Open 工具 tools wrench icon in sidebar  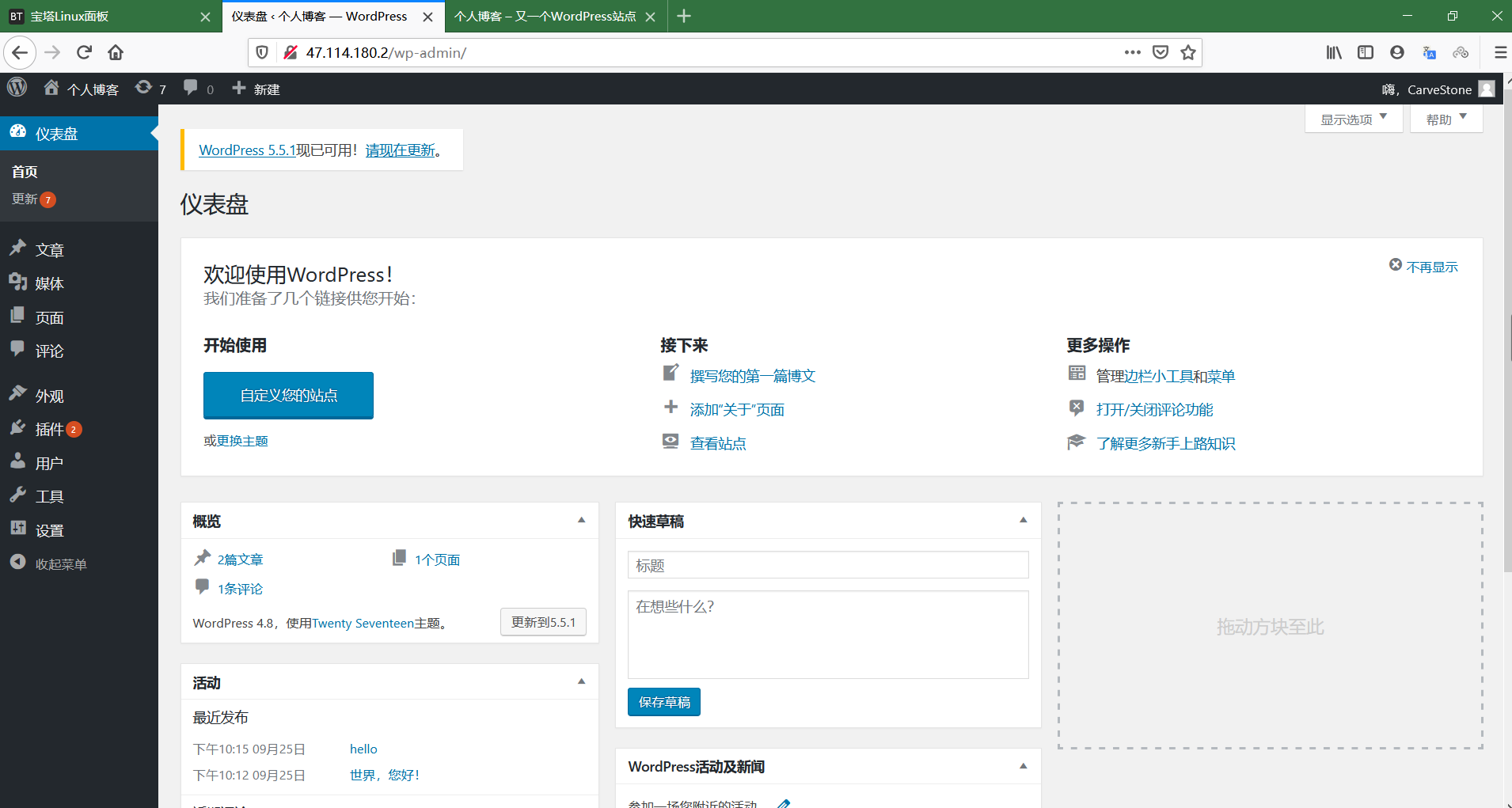(18, 495)
